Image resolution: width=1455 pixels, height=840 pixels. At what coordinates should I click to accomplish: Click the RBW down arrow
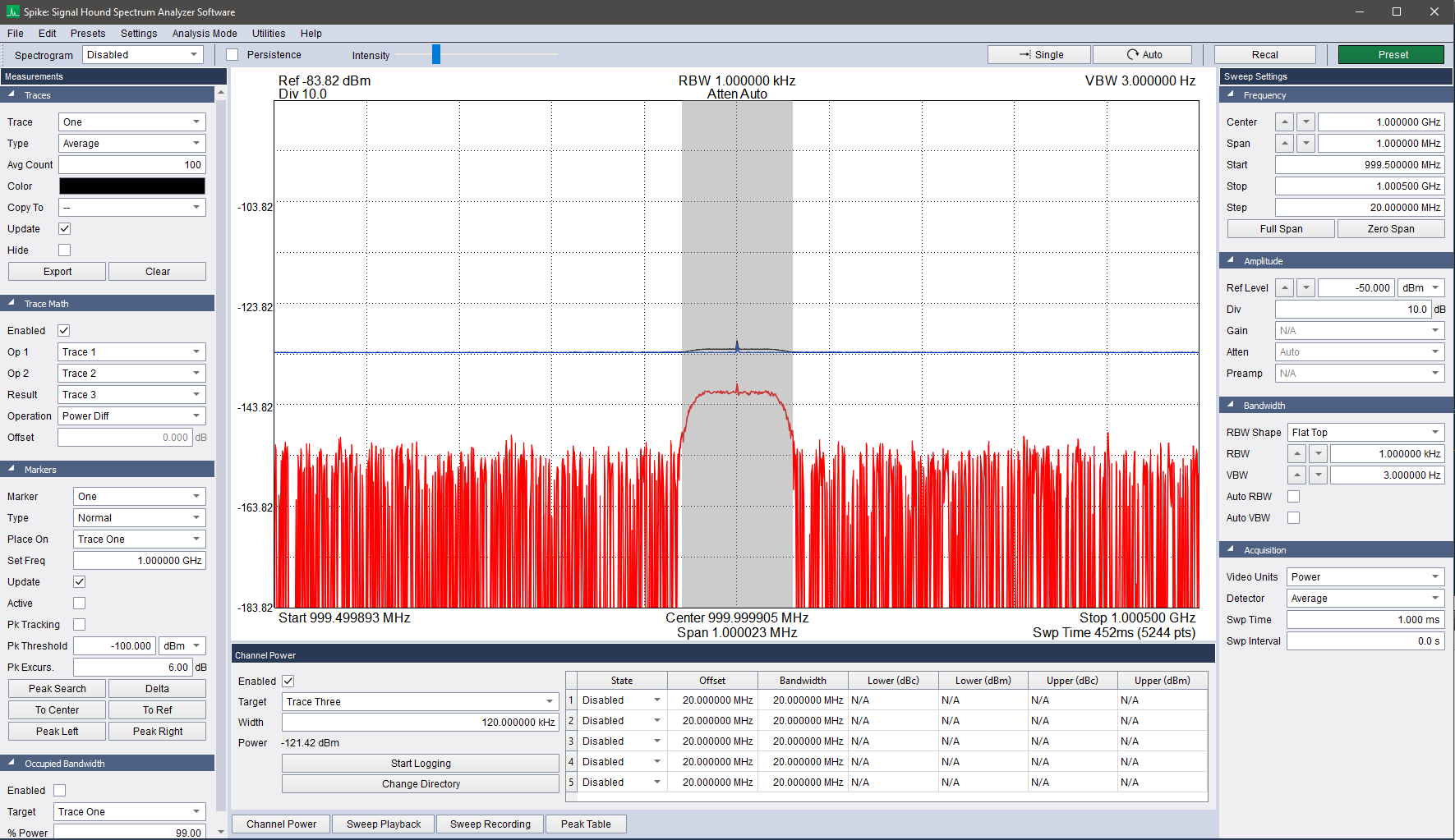tap(1319, 454)
